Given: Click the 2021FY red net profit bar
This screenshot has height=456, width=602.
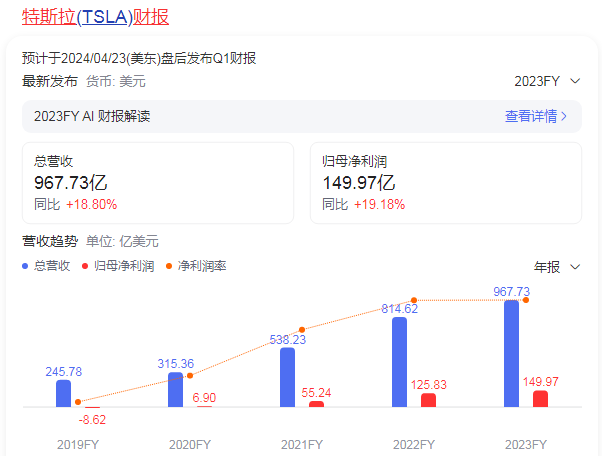Looking at the screenshot, I should tap(316, 404).
